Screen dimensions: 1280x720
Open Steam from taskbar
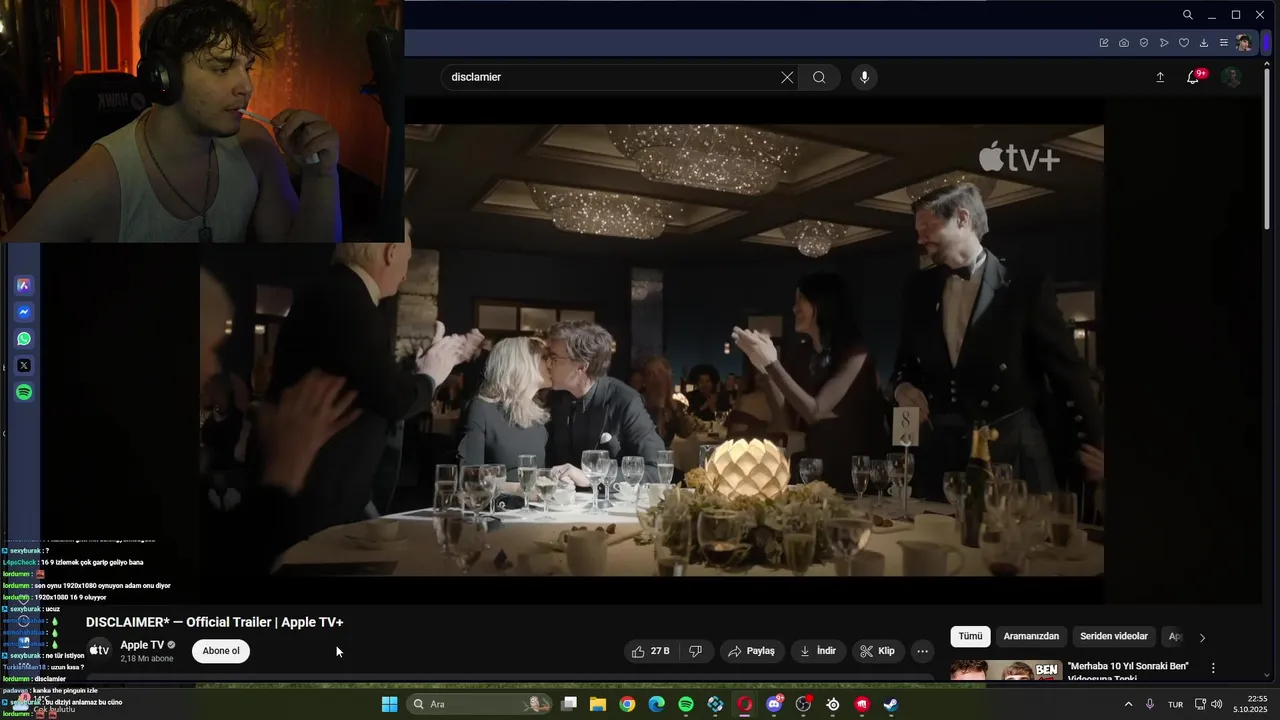(x=891, y=704)
